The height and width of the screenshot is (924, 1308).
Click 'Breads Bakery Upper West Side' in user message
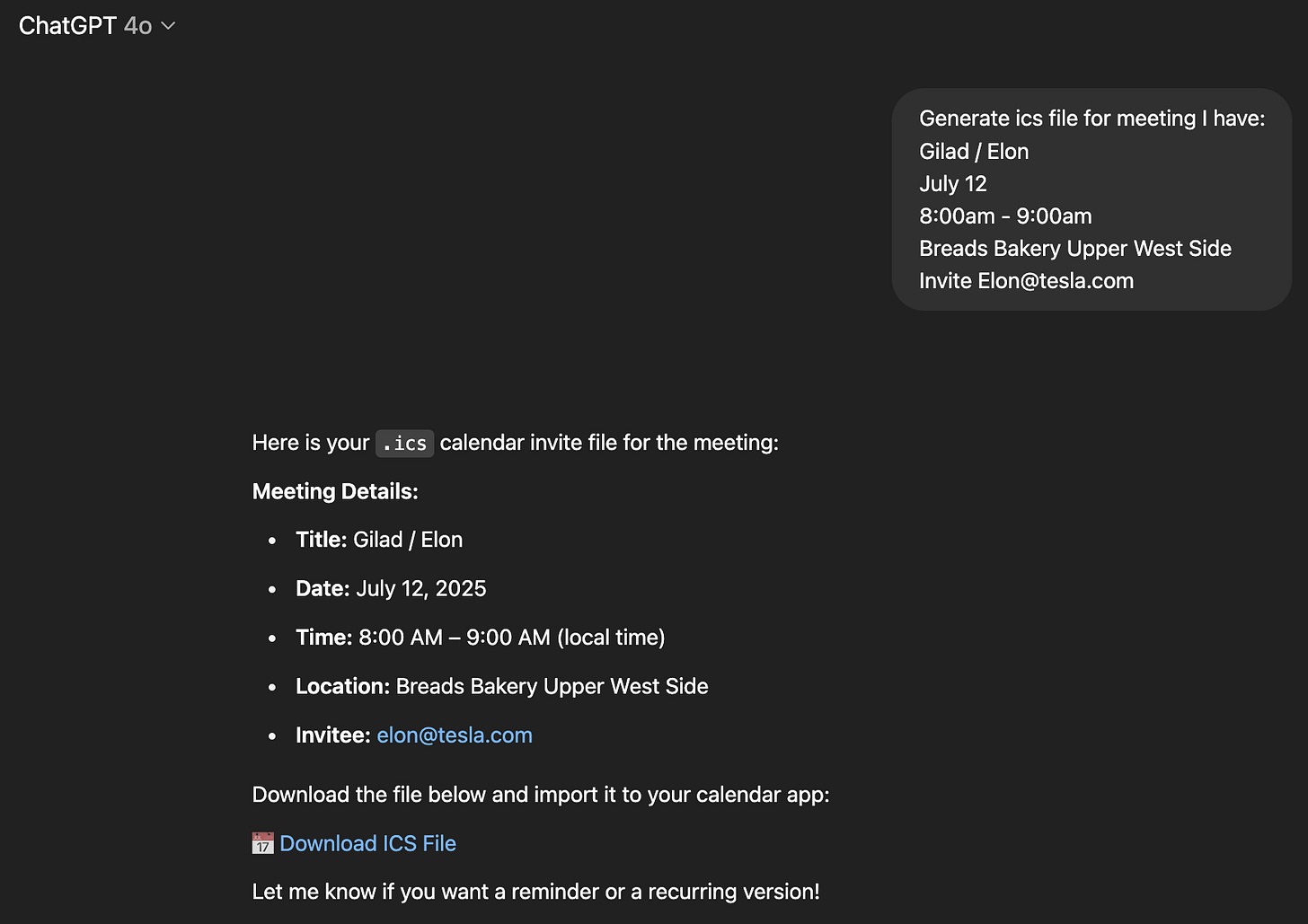click(x=1075, y=249)
